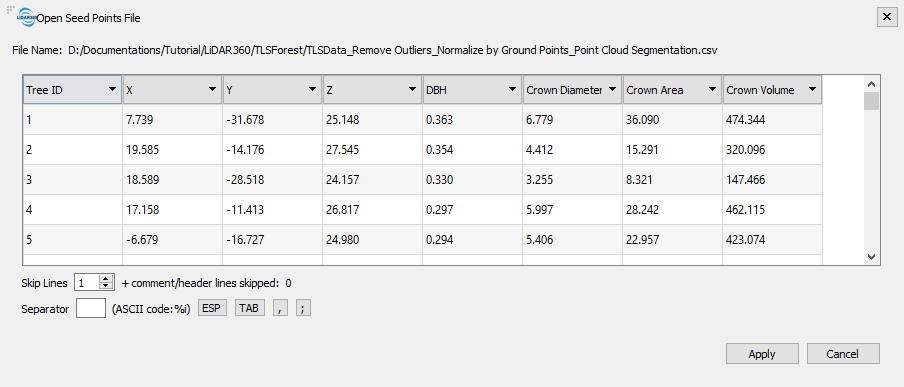Select Crown Volume cell 462.115
This screenshot has height=387, width=904.
773,209
